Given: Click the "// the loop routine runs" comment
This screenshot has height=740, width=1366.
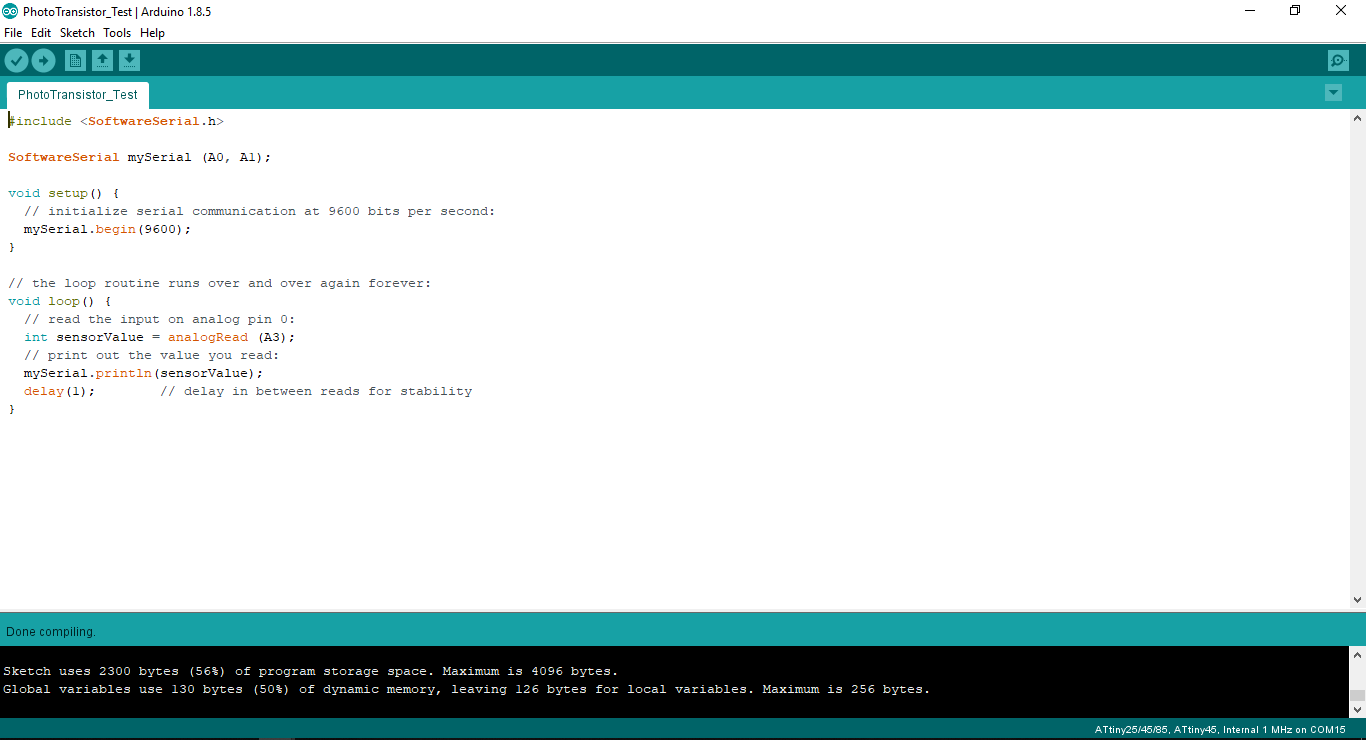Looking at the screenshot, I should click(x=220, y=283).
